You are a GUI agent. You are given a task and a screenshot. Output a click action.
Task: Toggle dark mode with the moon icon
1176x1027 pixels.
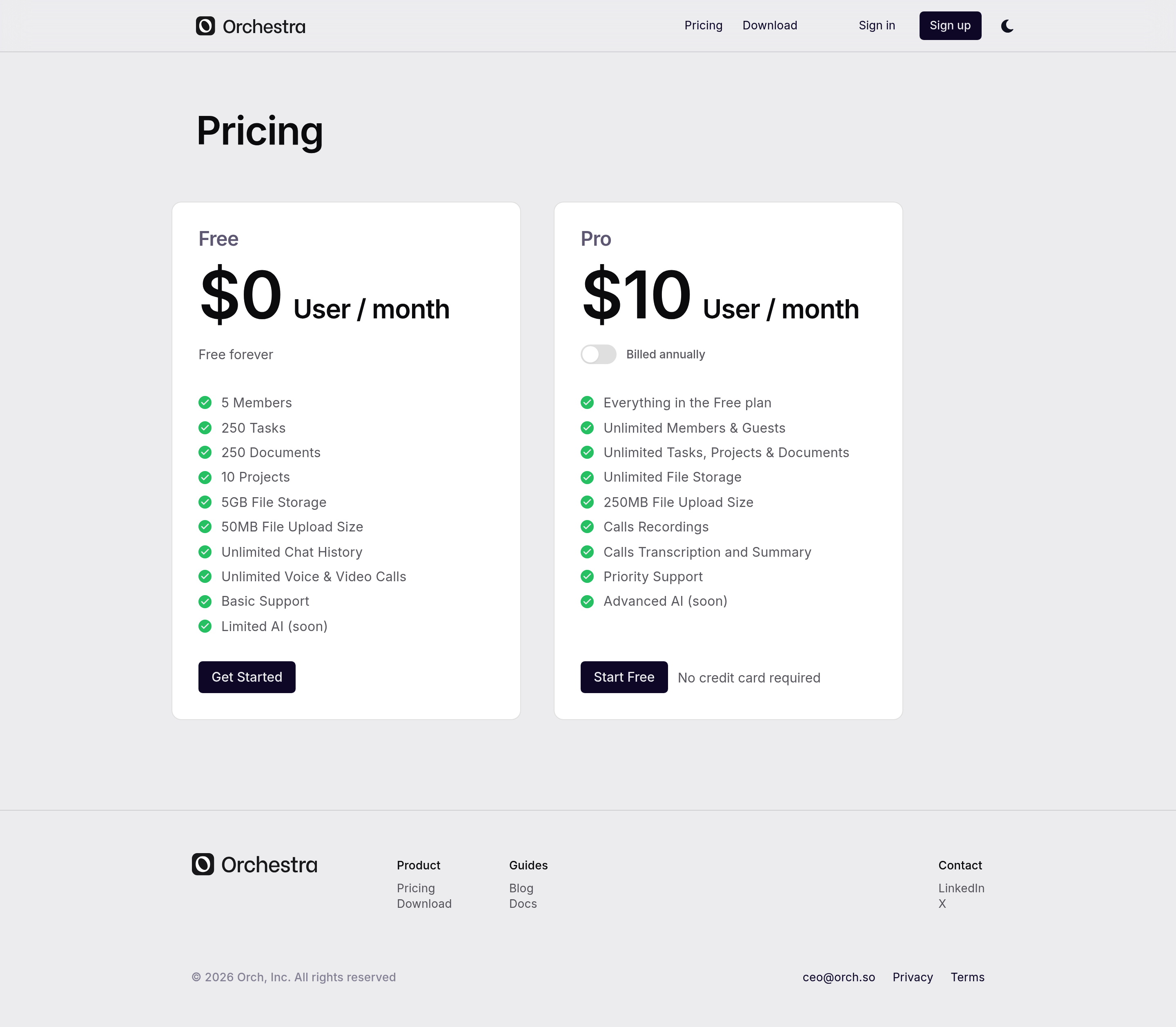click(1007, 26)
